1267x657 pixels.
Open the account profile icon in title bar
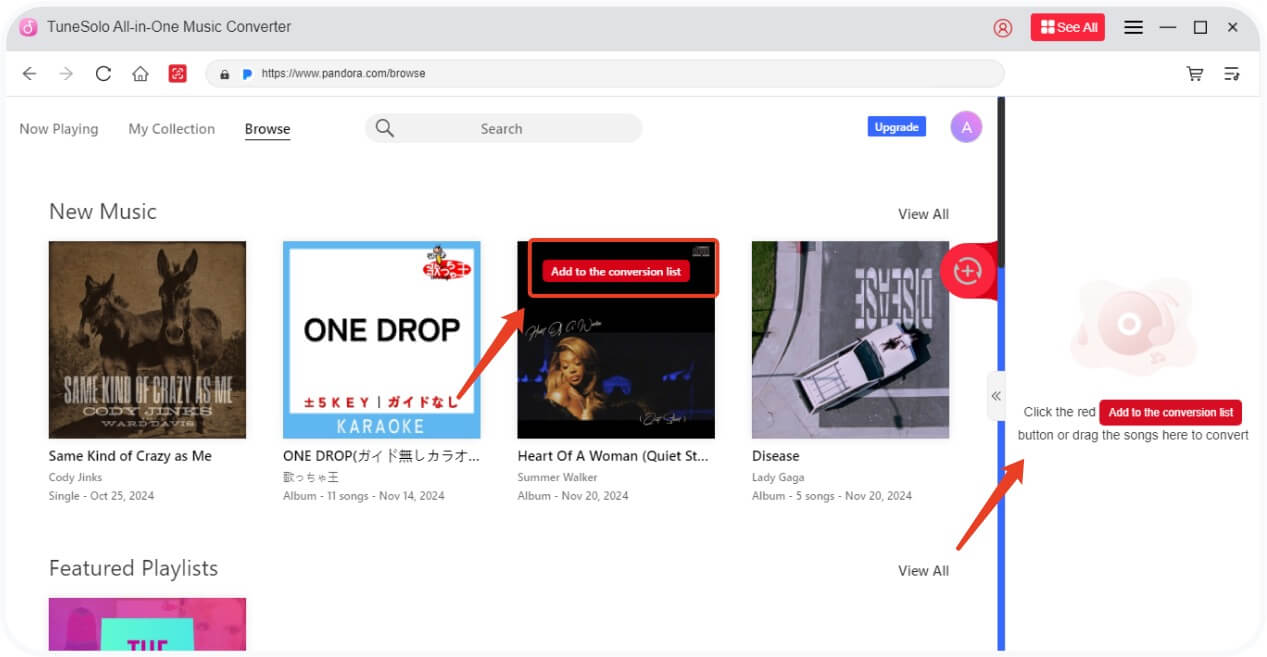[x=1002, y=28]
